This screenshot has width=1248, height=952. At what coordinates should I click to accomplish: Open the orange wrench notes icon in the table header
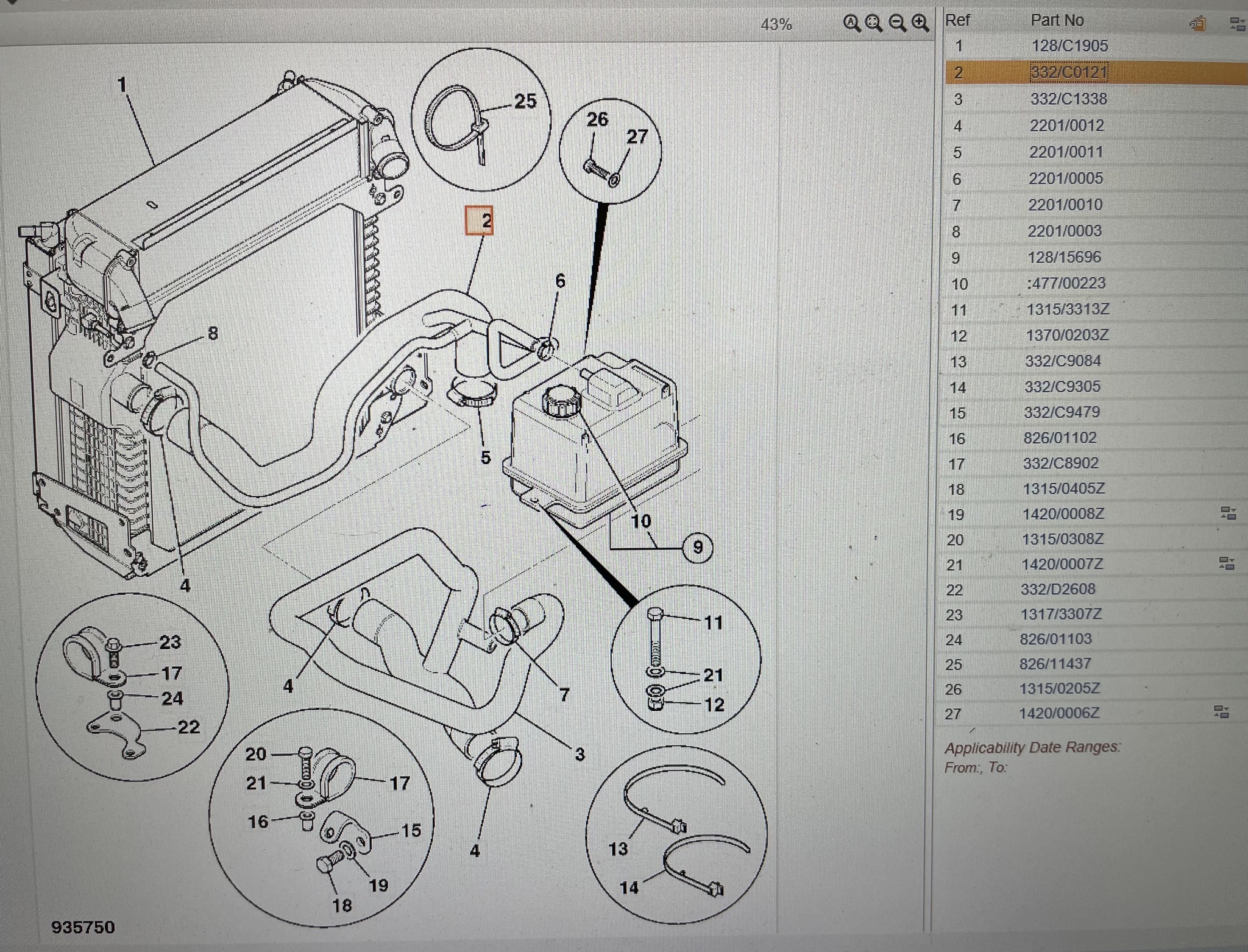click(x=1197, y=24)
